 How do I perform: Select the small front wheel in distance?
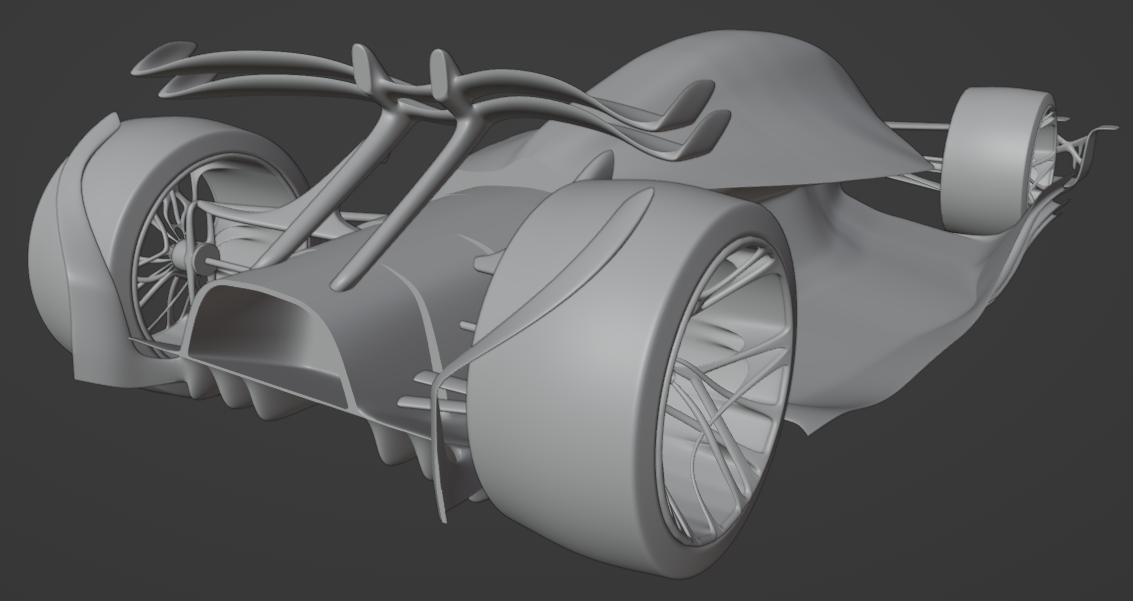click(997, 160)
